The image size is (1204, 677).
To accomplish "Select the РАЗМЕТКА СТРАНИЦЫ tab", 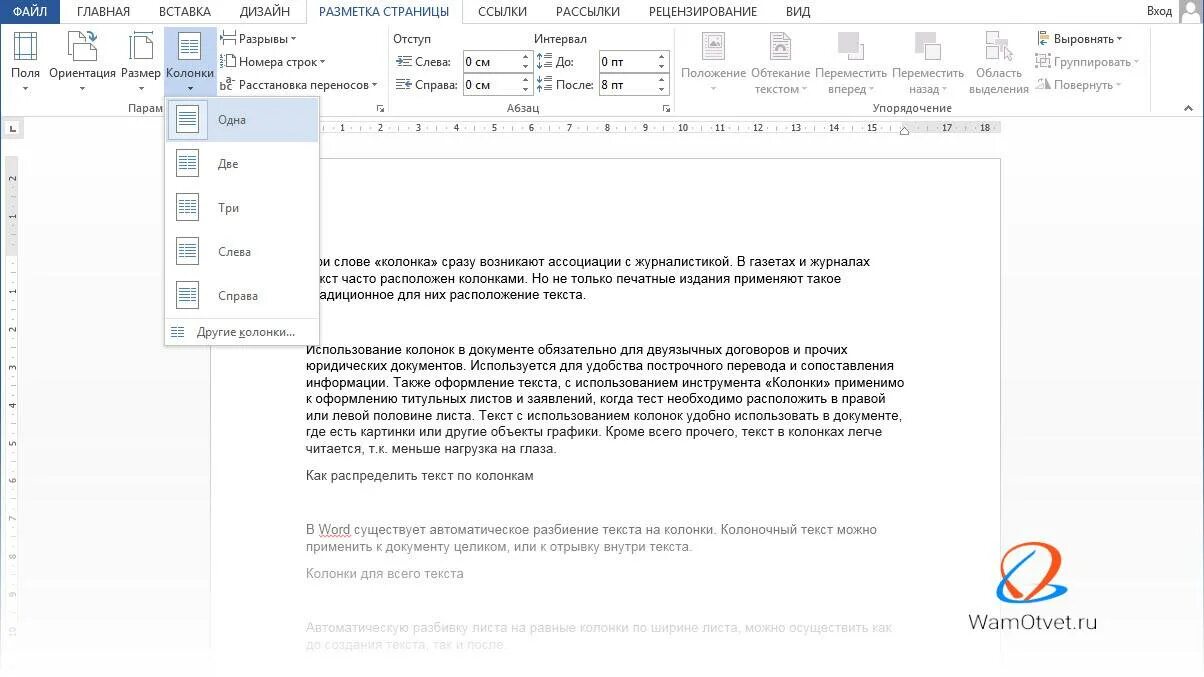I will (x=384, y=12).
